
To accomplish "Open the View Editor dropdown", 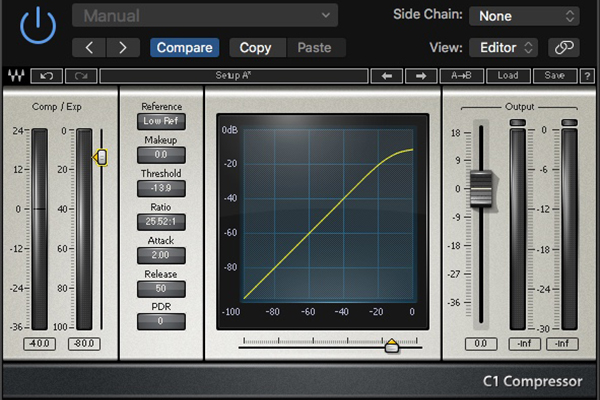I will [x=504, y=48].
